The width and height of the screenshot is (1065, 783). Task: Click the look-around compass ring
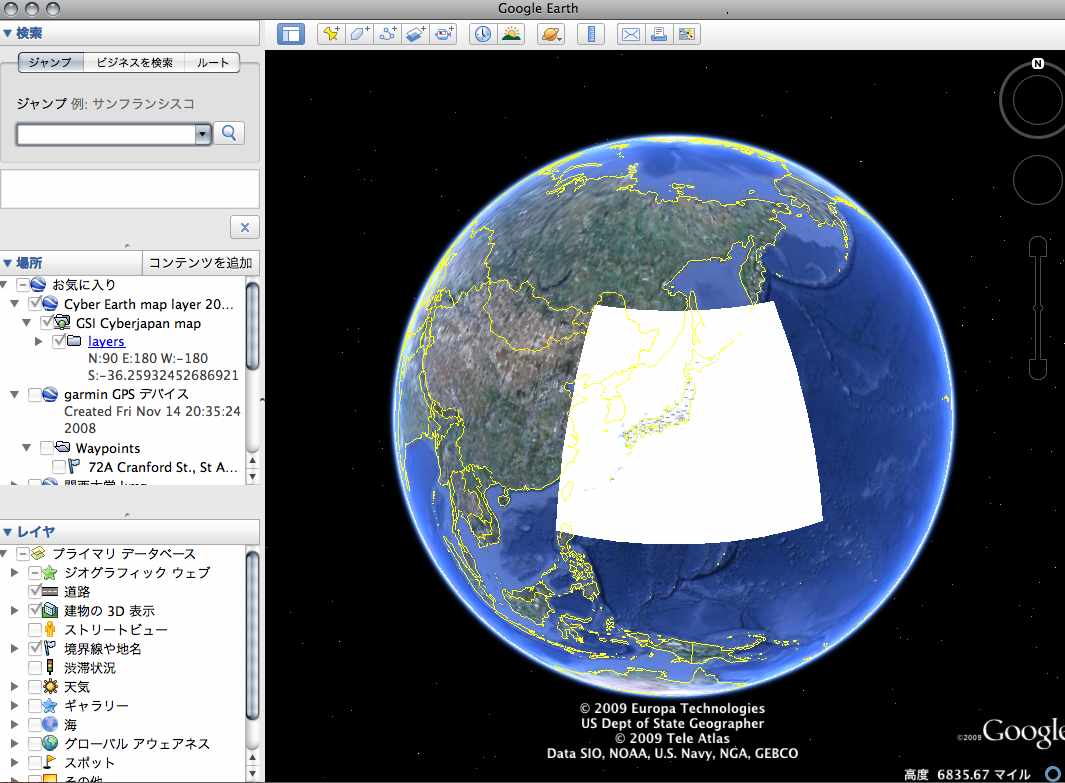1035,101
